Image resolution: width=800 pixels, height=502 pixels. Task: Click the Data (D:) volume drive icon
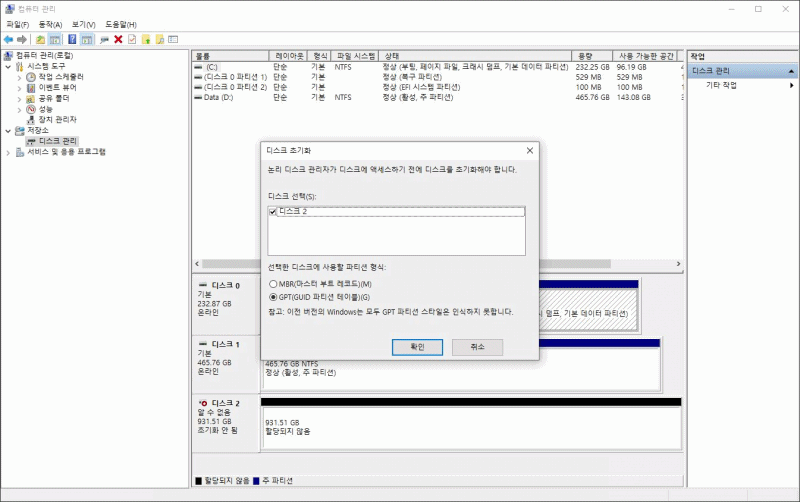click(198, 97)
